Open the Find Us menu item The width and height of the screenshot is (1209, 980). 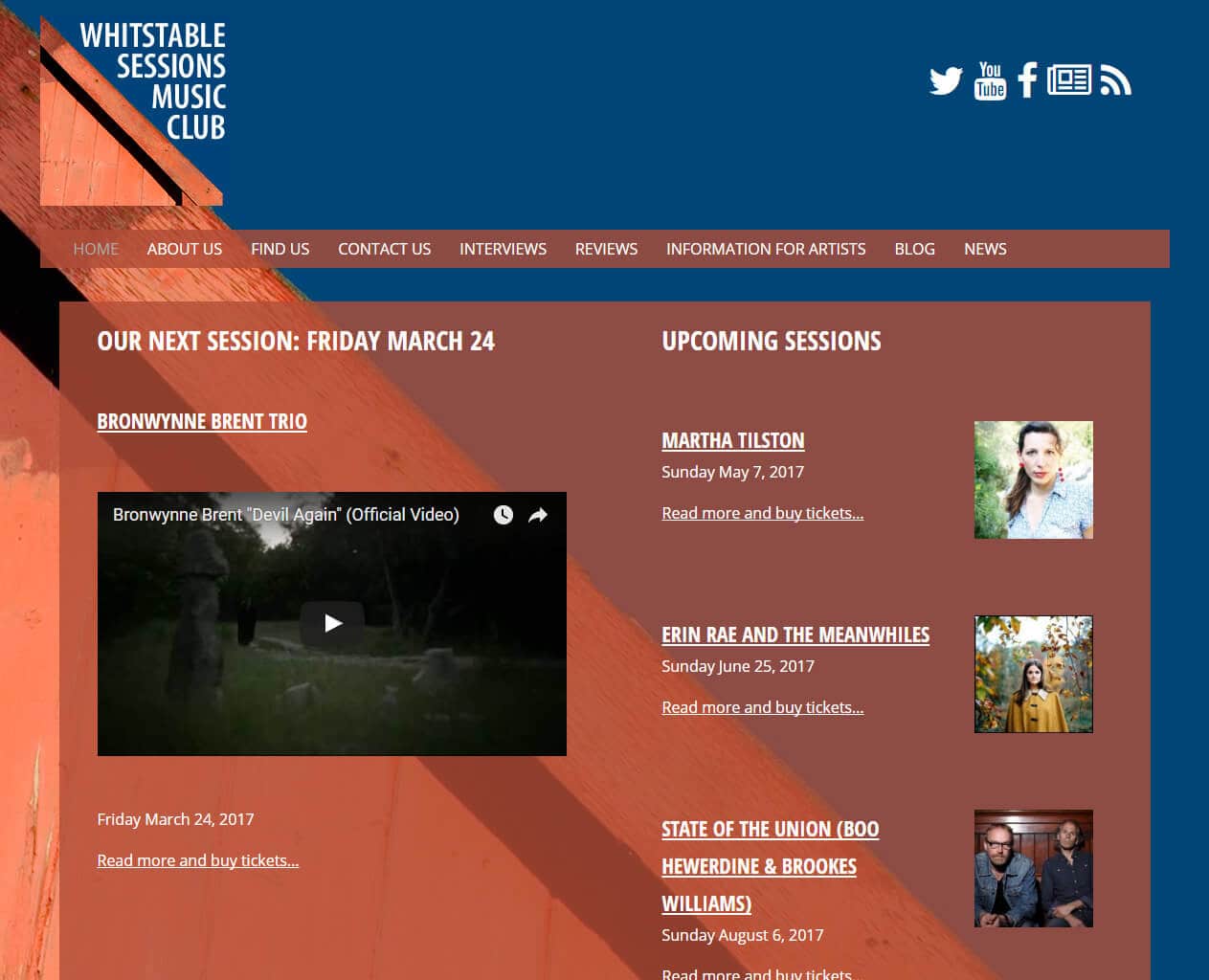[280, 249]
